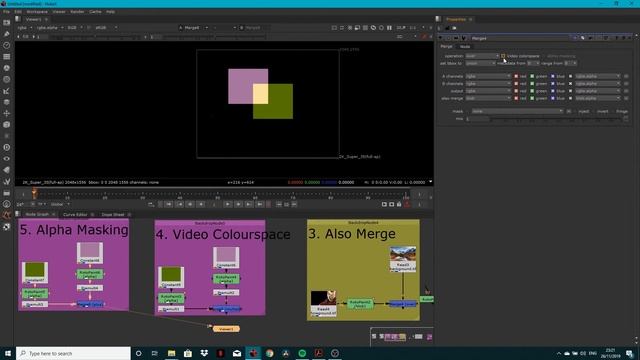Open the Color nodes toolbar icon
The height and width of the screenshot is (360, 640).
7,68
